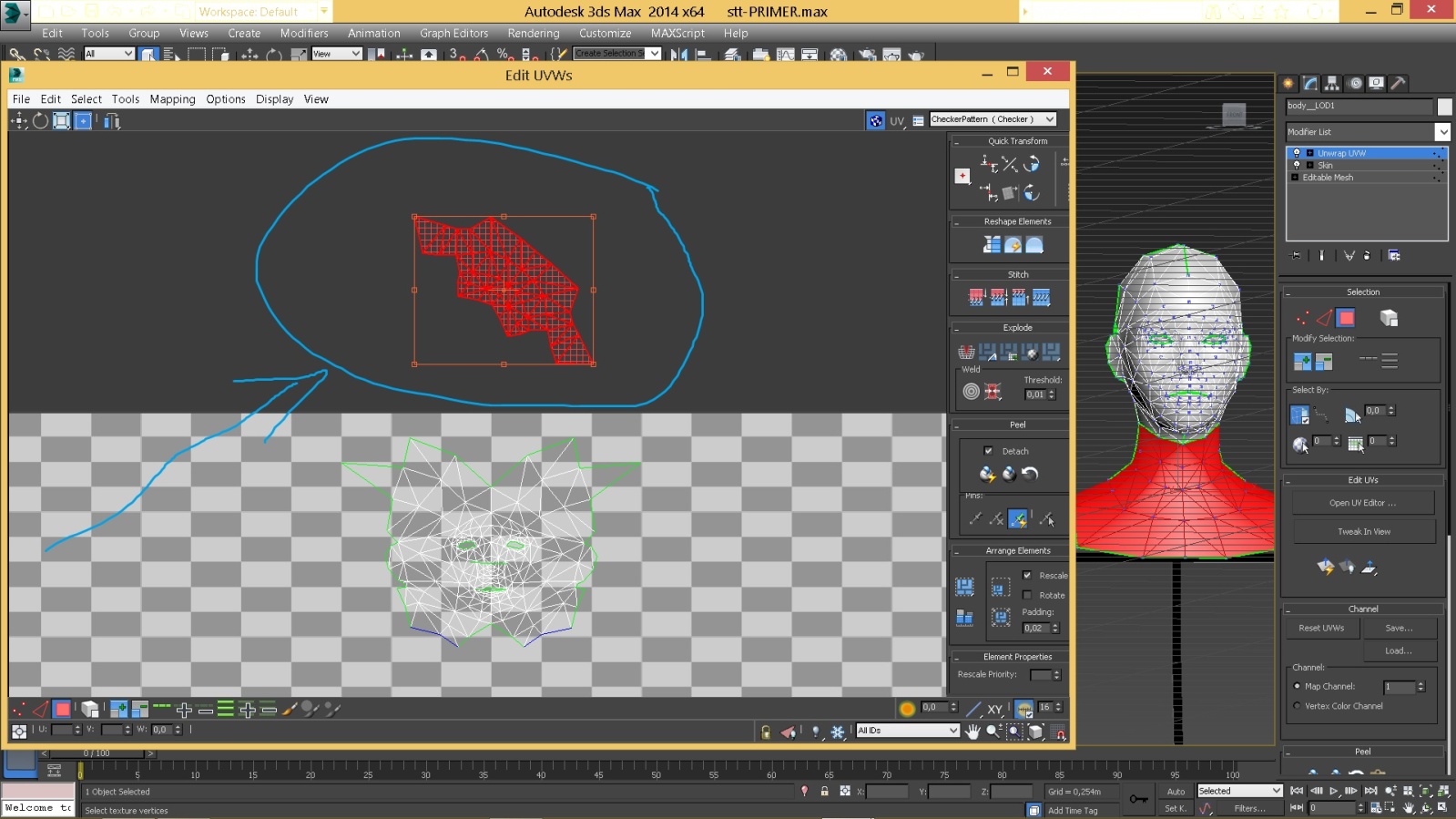Click the Weld Selected icon beside Target Weld
The height and width of the screenshot is (819, 1456).
coord(993,392)
